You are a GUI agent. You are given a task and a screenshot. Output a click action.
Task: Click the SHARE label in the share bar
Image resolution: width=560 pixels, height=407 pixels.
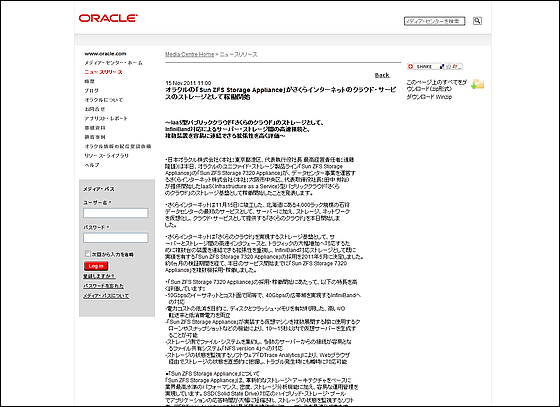[x=424, y=67]
